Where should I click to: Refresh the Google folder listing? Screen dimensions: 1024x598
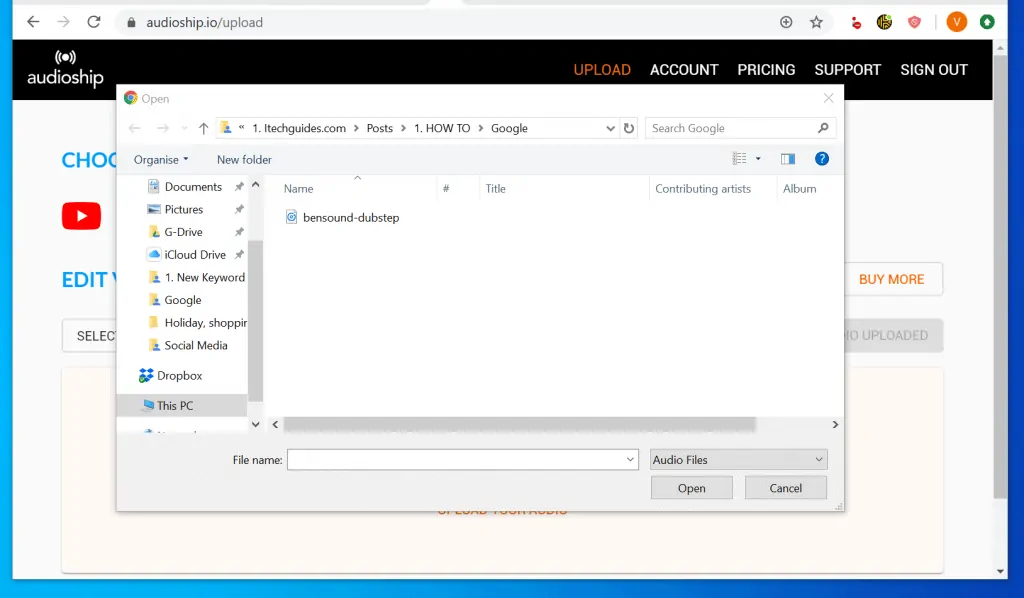click(629, 129)
